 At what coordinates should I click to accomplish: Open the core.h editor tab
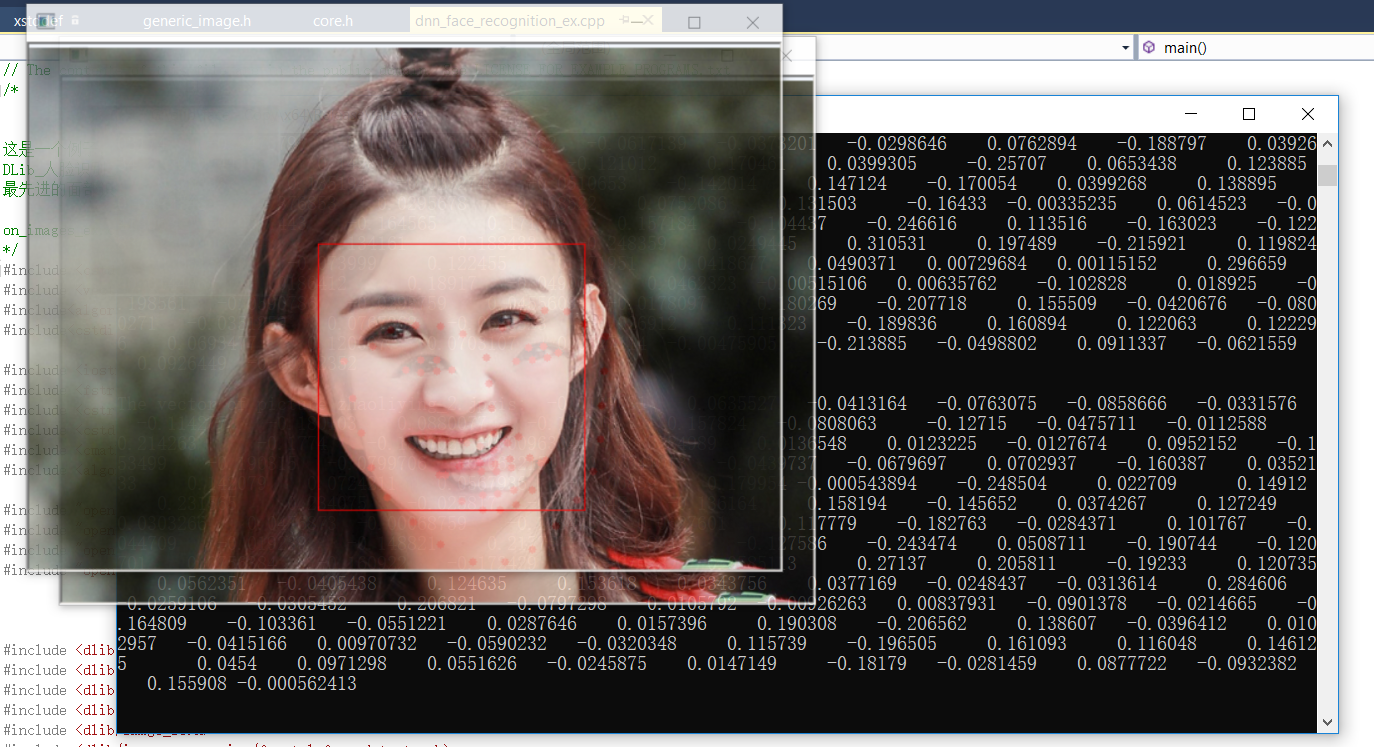tap(333, 21)
